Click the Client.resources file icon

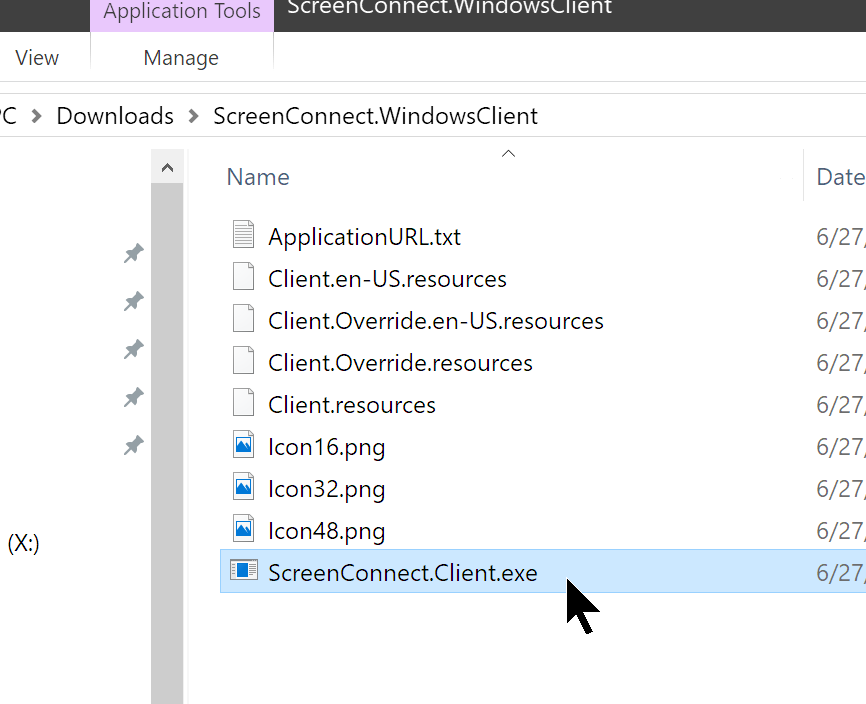pos(243,402)
